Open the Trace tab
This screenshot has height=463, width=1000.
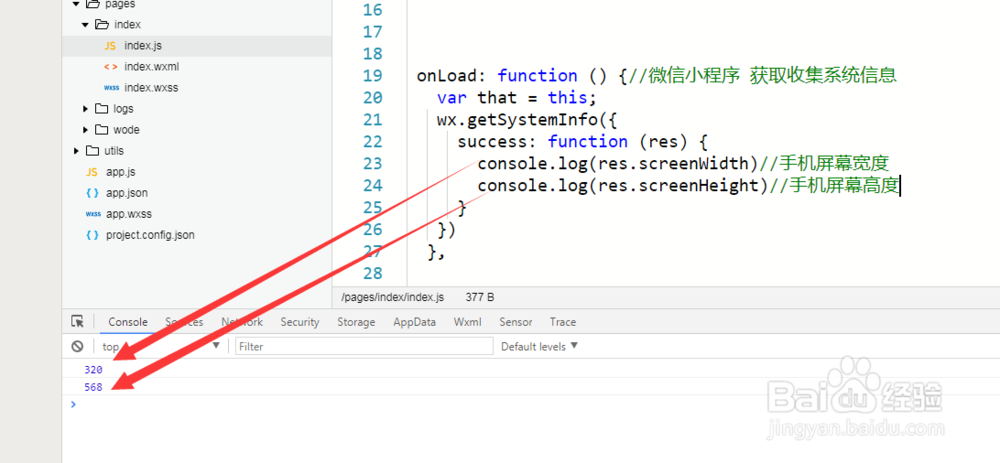tap(562, 322)
